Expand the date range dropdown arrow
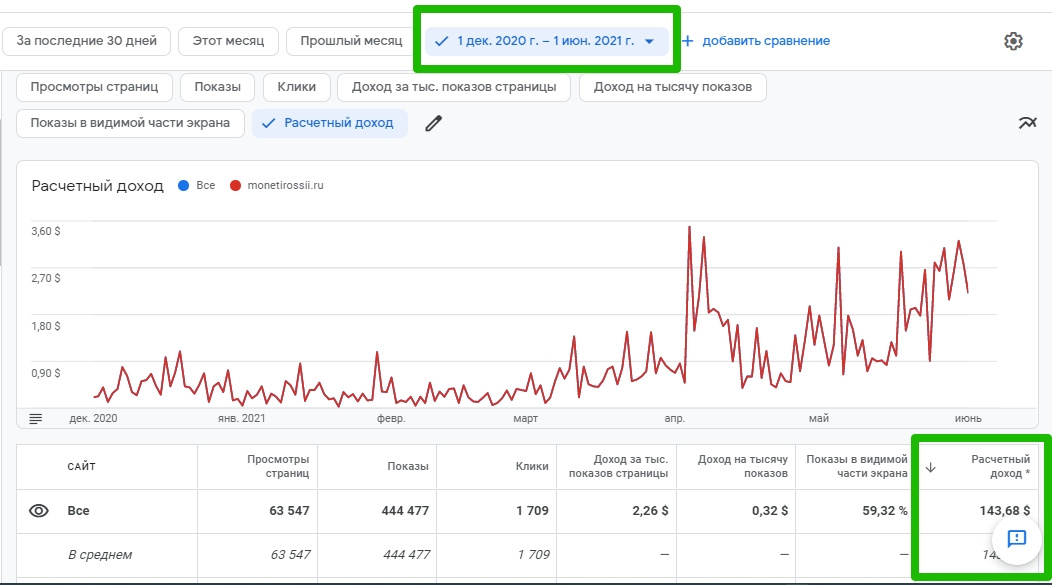The width and height of the screenshot is (1052, 585). click(649, 41)
